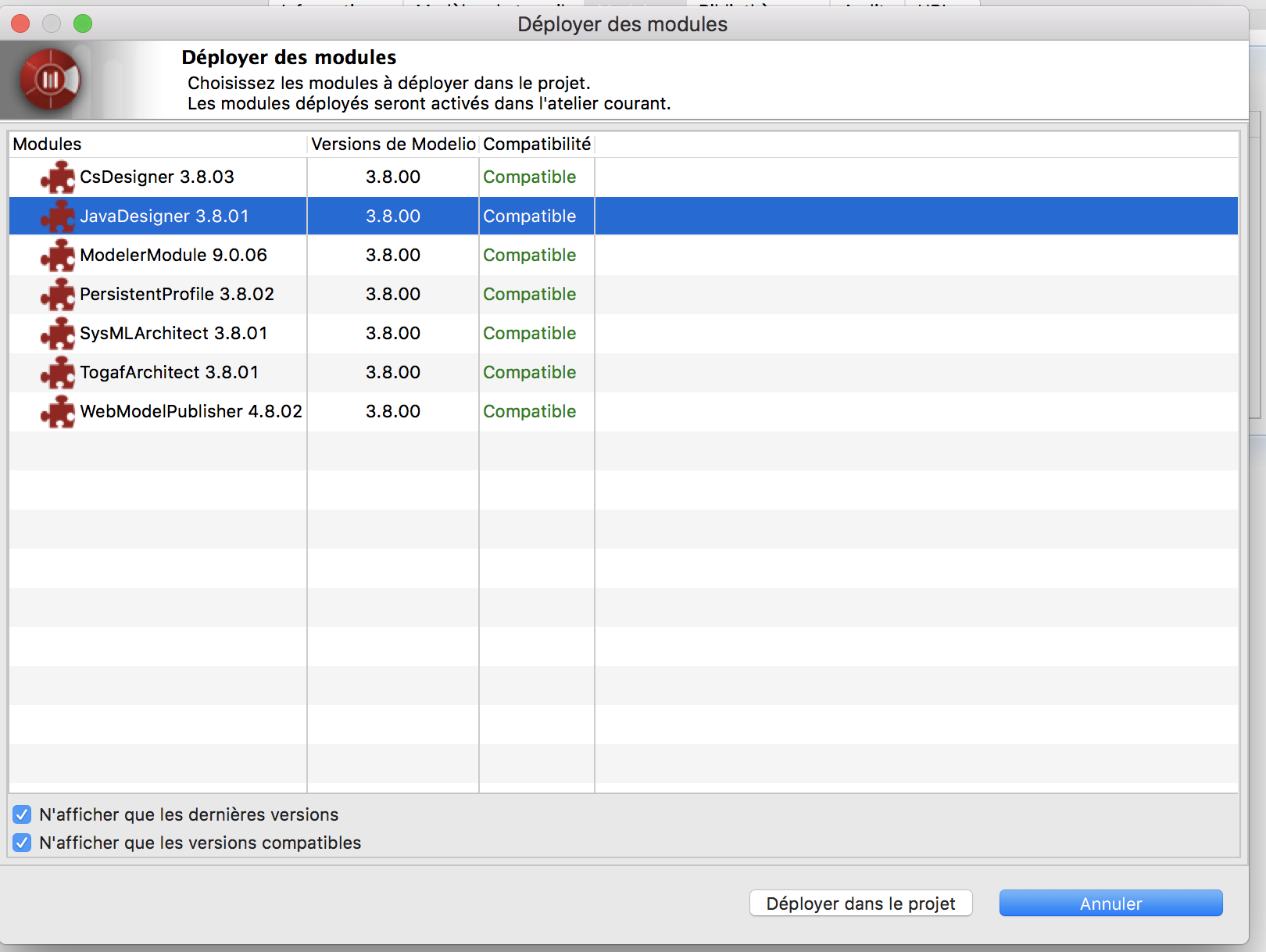This screenshot has height=952, width=1266.
Task: Click the ModelerModule puzzle icon
Action: pos(57,256)
